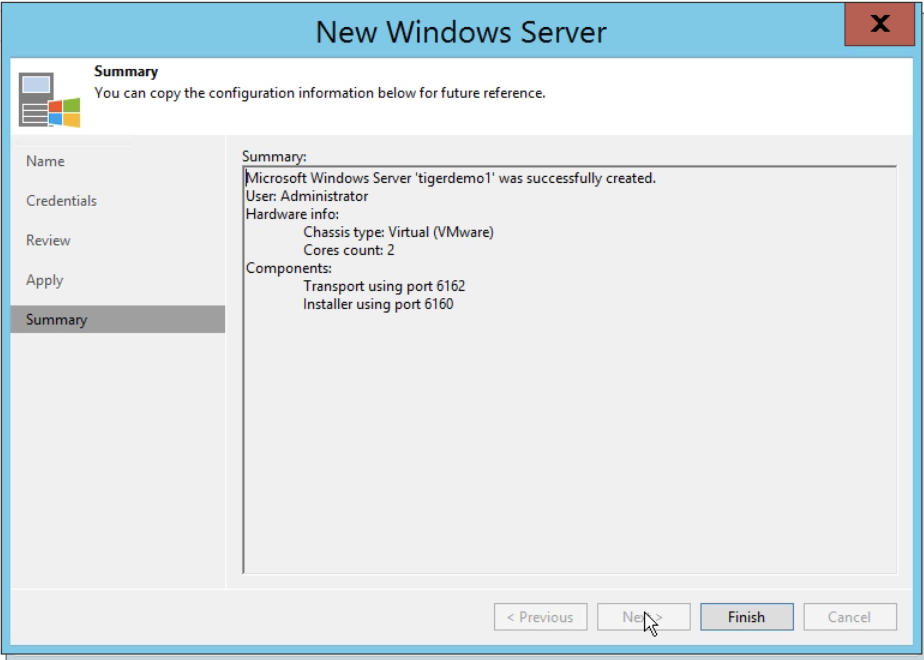Click the Cancel button
The height and width of the screenshot is (660, 924).
point(850,617)
